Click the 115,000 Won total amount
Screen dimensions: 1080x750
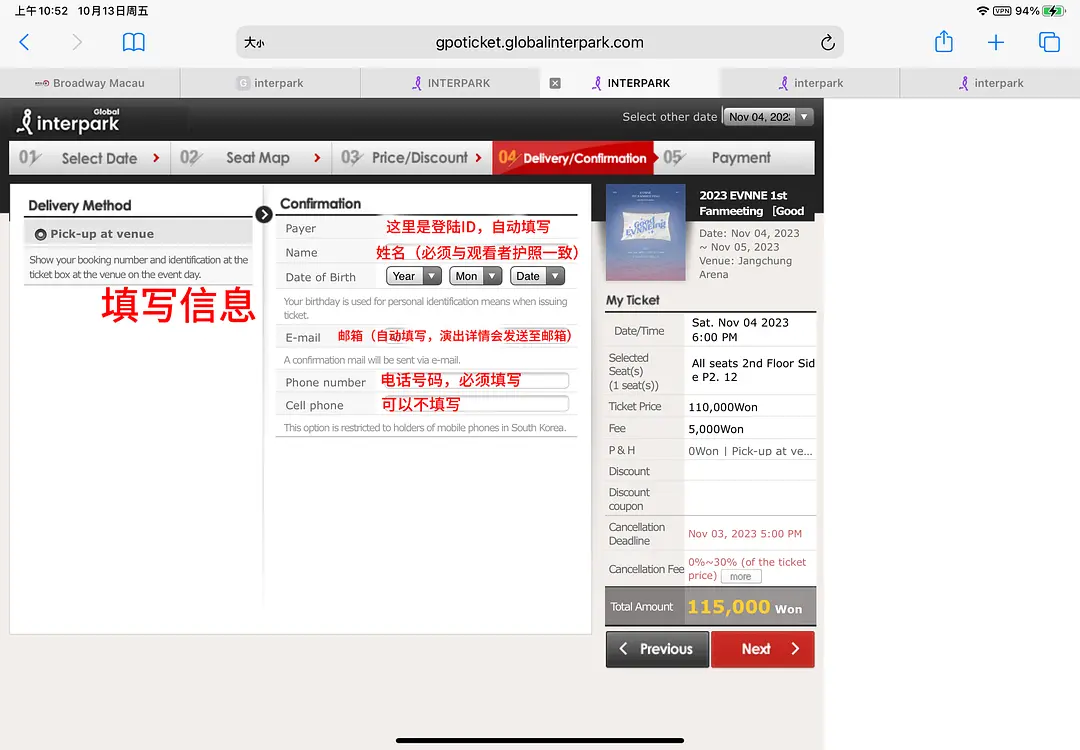point(745,607)
